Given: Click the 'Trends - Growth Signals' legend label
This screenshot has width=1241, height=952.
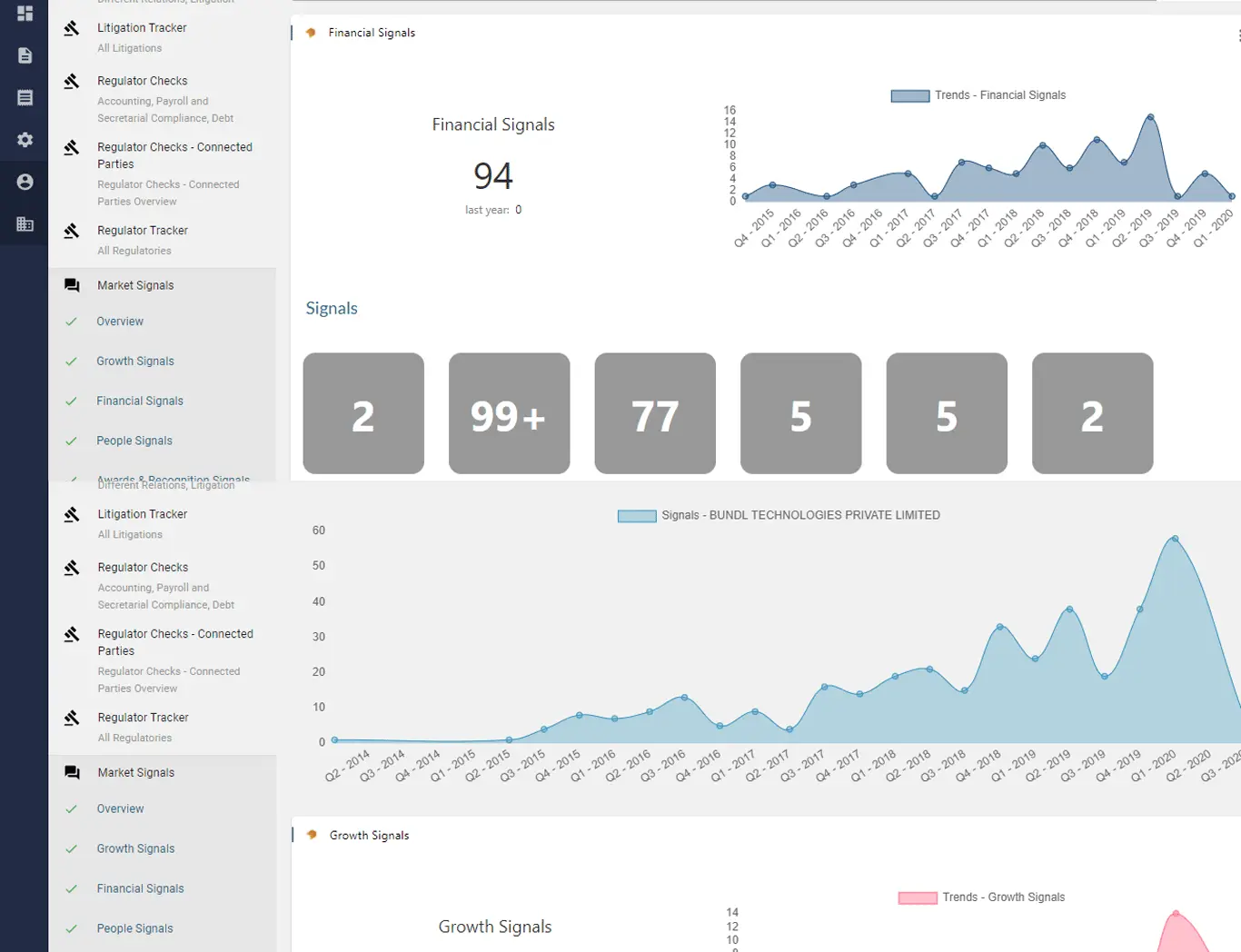Looking at the screenshot, I should click(x=1003, y=897).
